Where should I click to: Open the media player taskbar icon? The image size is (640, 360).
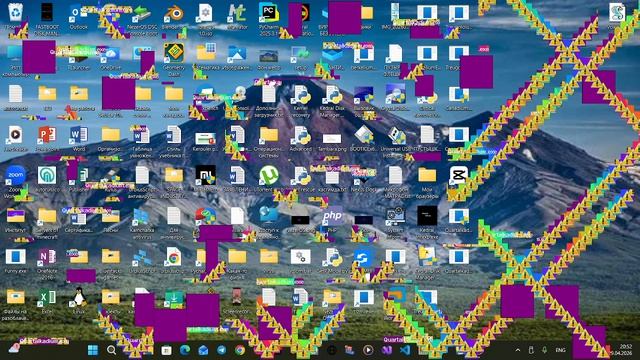(368, 350)
